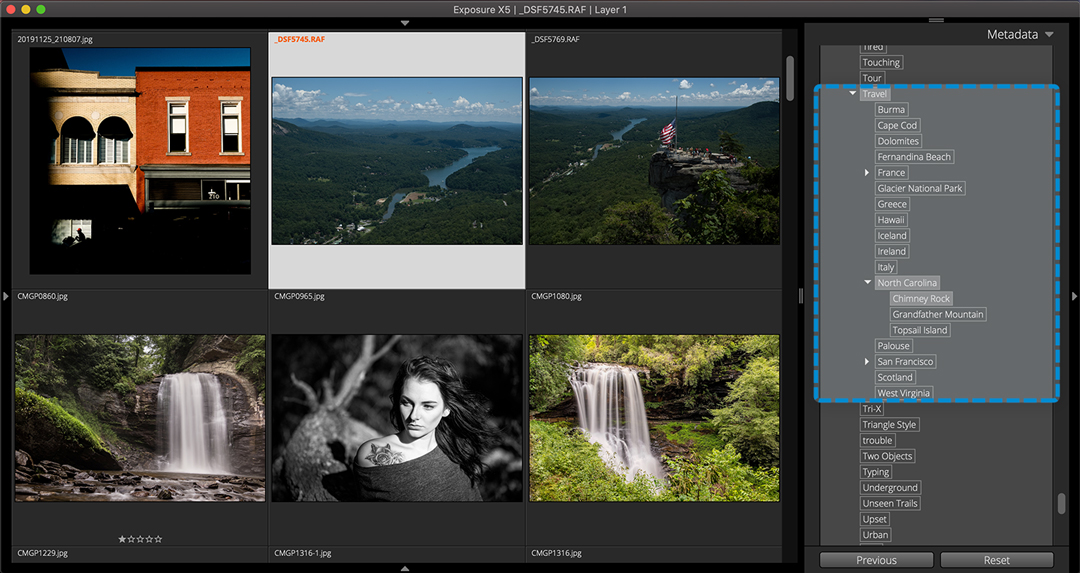Select the Hawaii keyword
Screen dimensions: 1080x573
click(891, 220)
